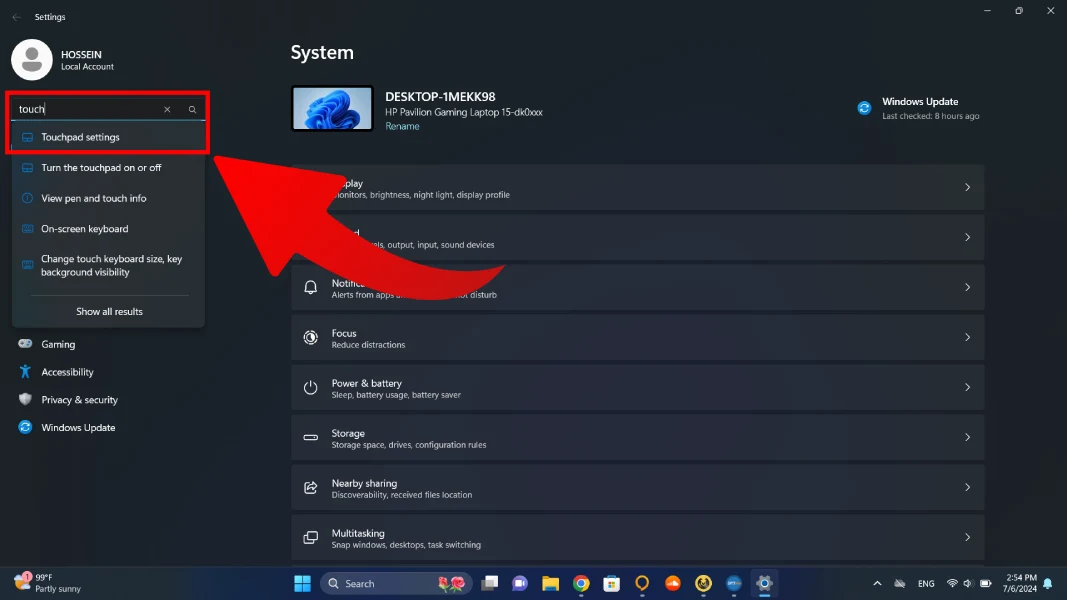Select On-screen keyboard from search results
The height and width of the screenshot is (600, 1067).
click(84, 229)
